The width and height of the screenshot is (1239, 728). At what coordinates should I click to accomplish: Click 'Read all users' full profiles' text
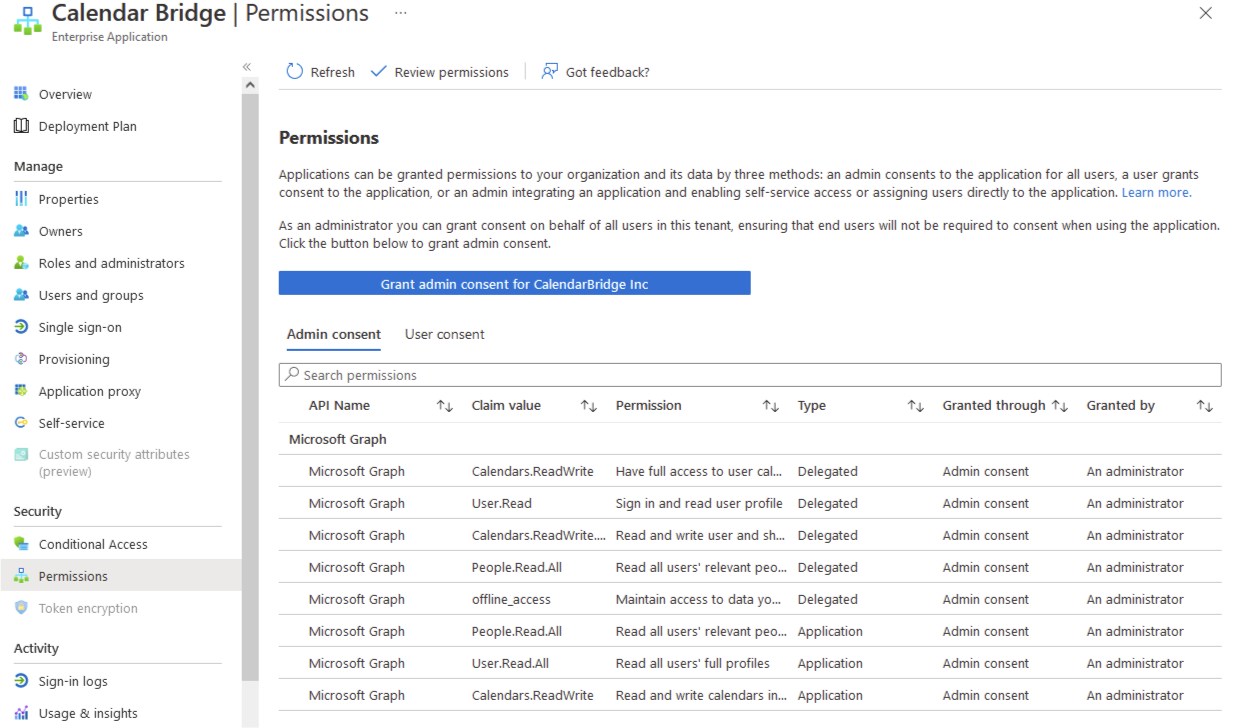693,663
